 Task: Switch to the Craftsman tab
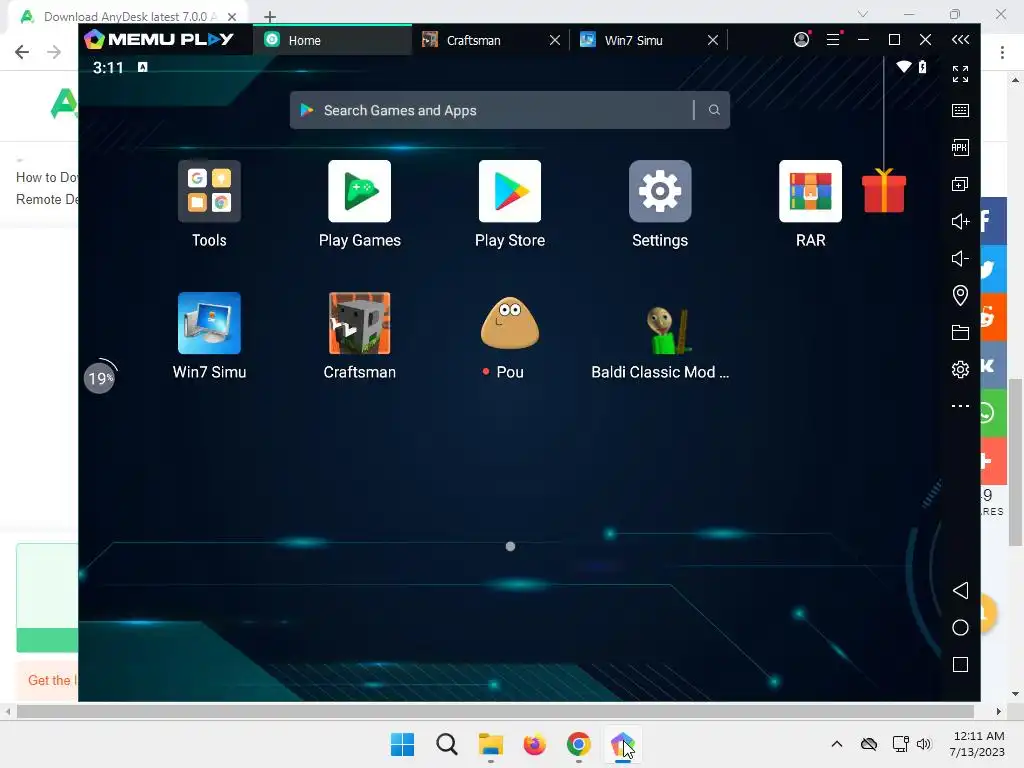483,40
